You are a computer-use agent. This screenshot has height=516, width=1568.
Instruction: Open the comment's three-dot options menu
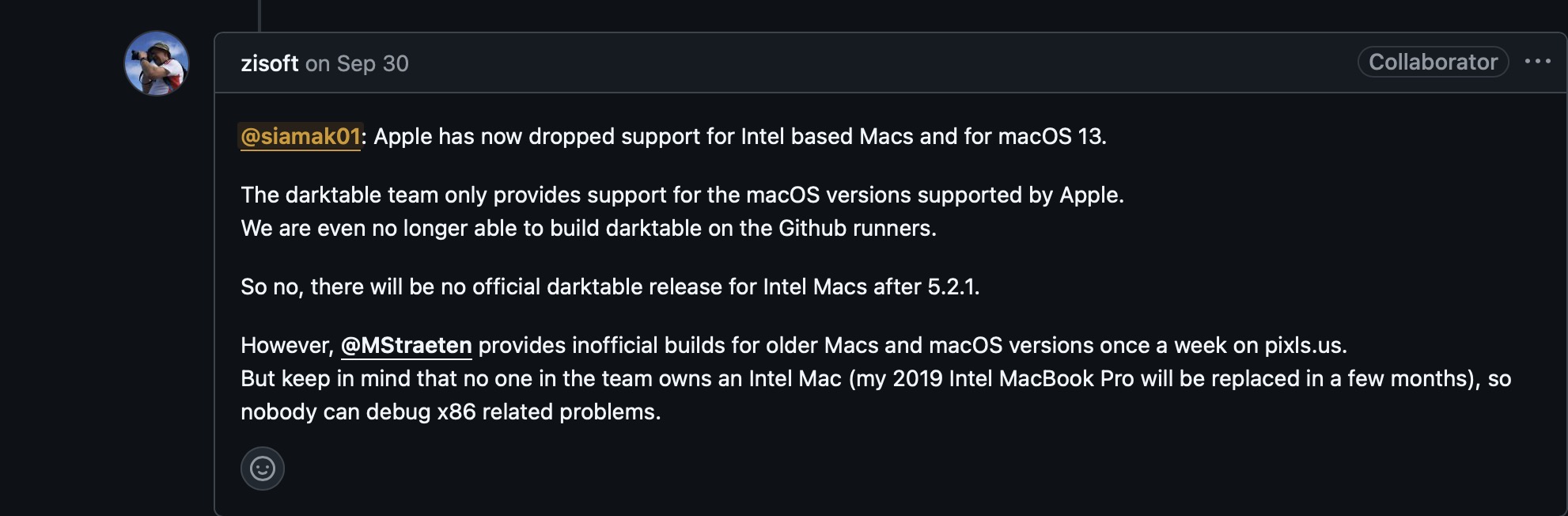coord(1537,62)
